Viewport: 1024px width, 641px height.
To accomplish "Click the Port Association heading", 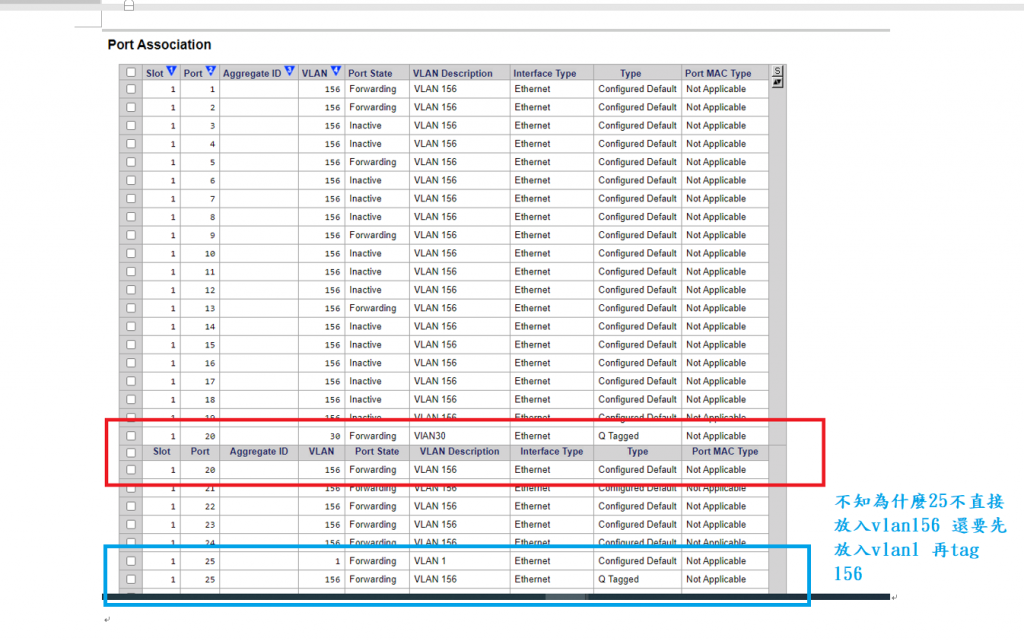I will (x=159, y=44).
